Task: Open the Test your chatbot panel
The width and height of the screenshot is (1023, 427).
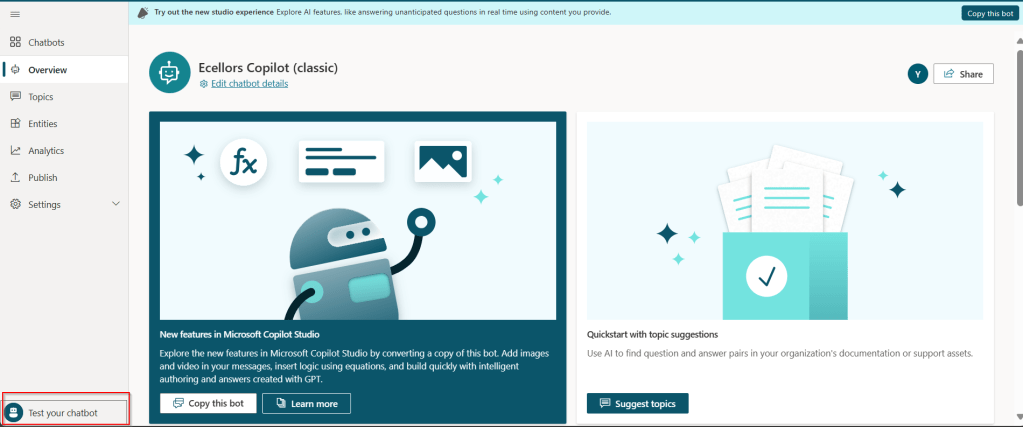Action: pos(66,413)
